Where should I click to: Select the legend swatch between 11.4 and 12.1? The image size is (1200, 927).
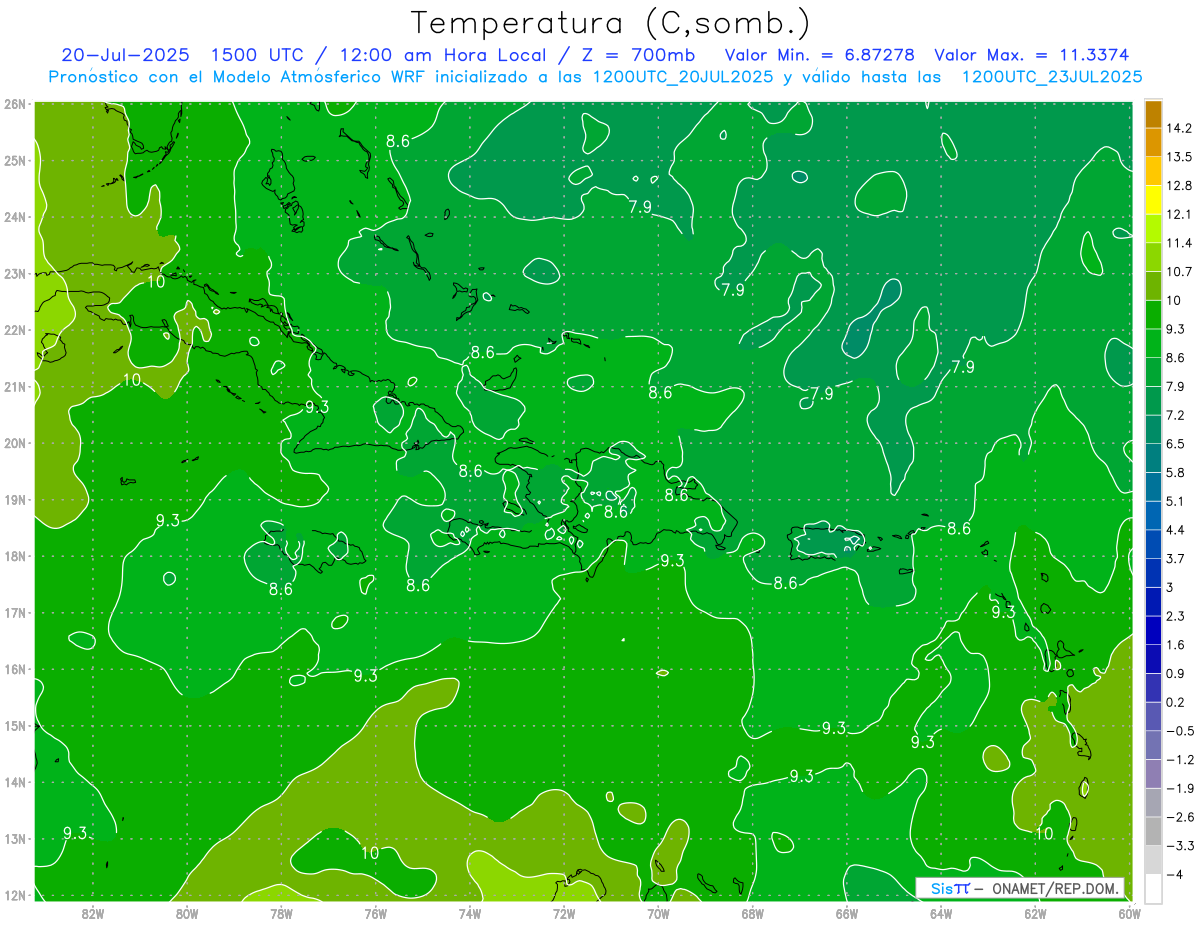pos(1152,228)
